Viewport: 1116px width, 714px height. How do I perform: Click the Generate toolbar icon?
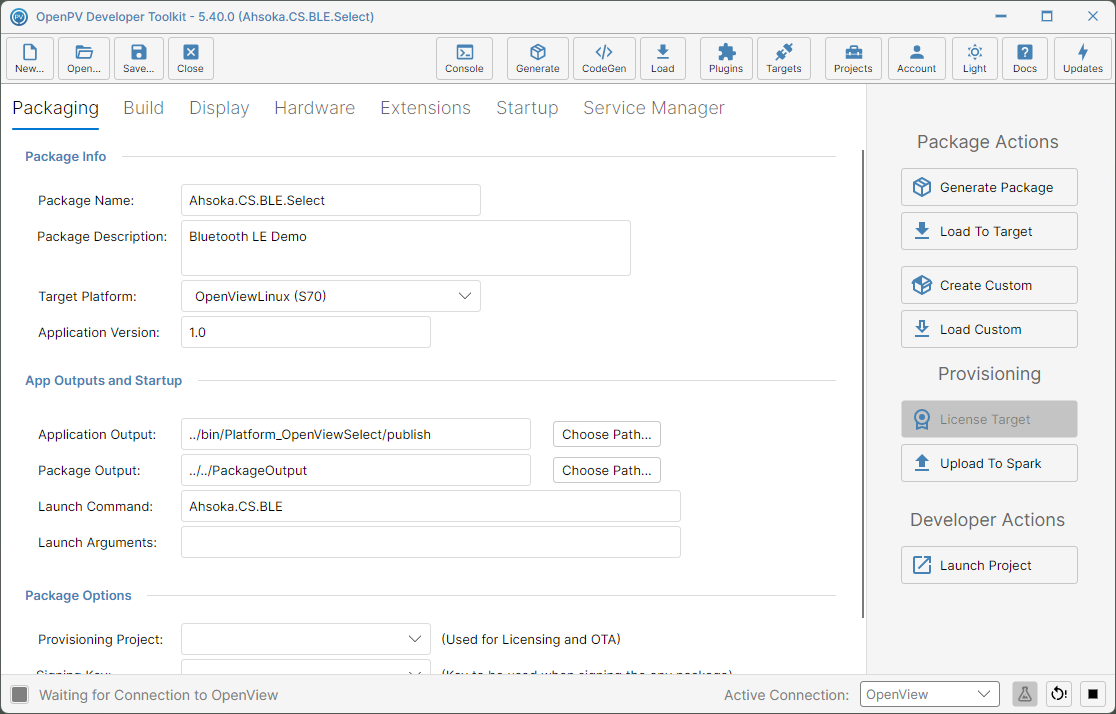click(538, 58)
